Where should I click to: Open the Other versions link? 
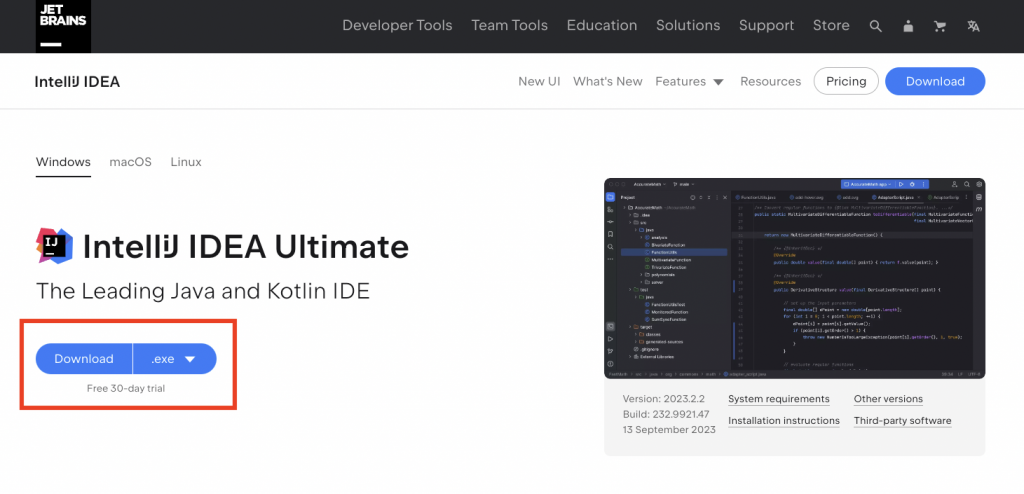tap(888, 399)
